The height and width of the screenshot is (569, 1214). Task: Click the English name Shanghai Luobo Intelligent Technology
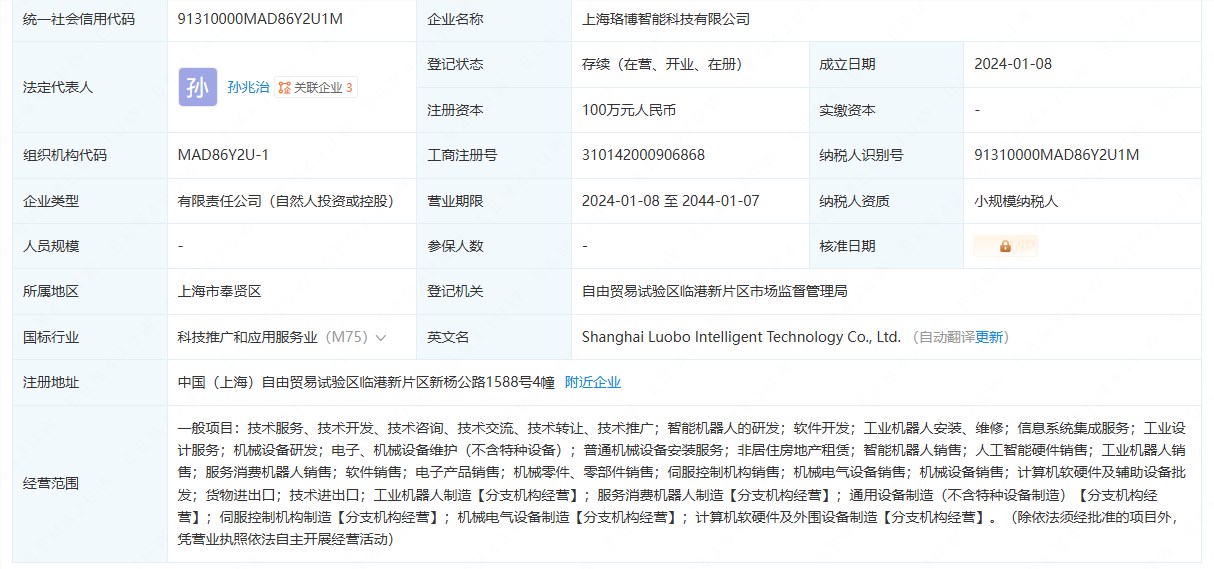coord(741,338)
